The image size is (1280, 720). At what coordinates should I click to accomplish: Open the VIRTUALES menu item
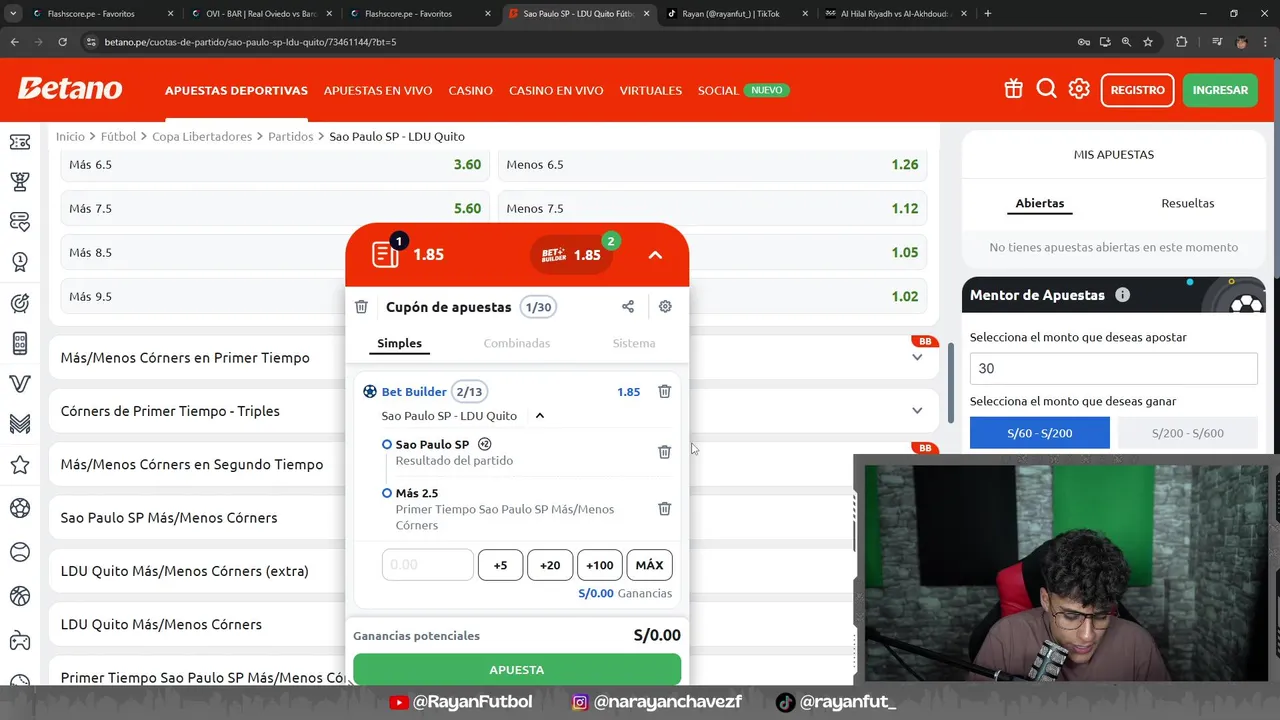point(651,90)
